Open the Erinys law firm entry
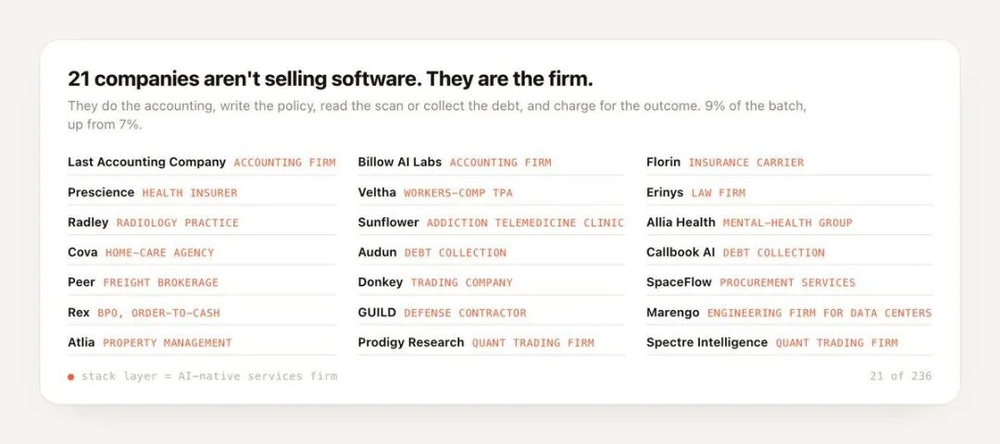The width and height of the screenshot is (1000, 444). pos(789,192)
